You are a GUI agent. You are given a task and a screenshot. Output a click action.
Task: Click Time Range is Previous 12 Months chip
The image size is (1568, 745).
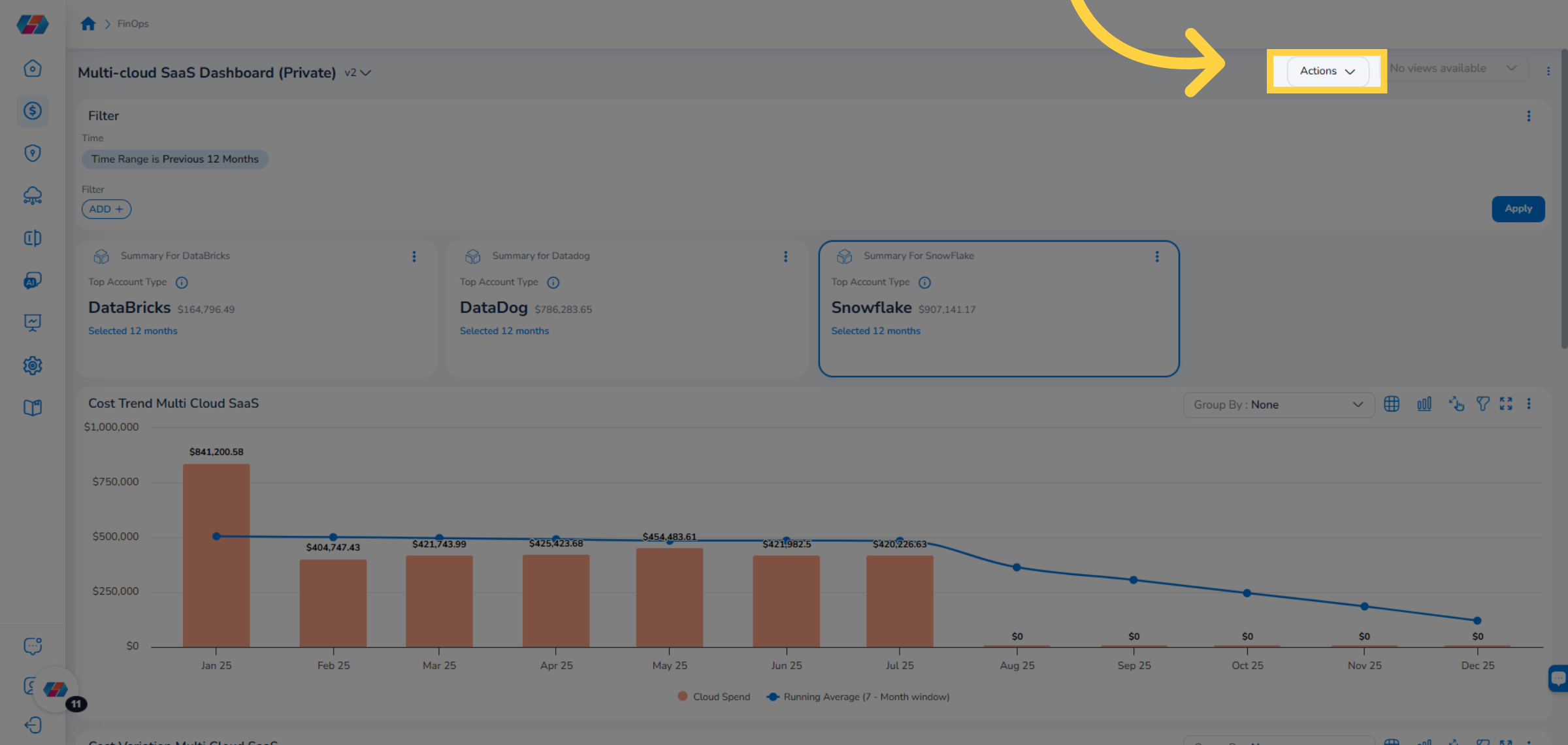click(174, 159)
